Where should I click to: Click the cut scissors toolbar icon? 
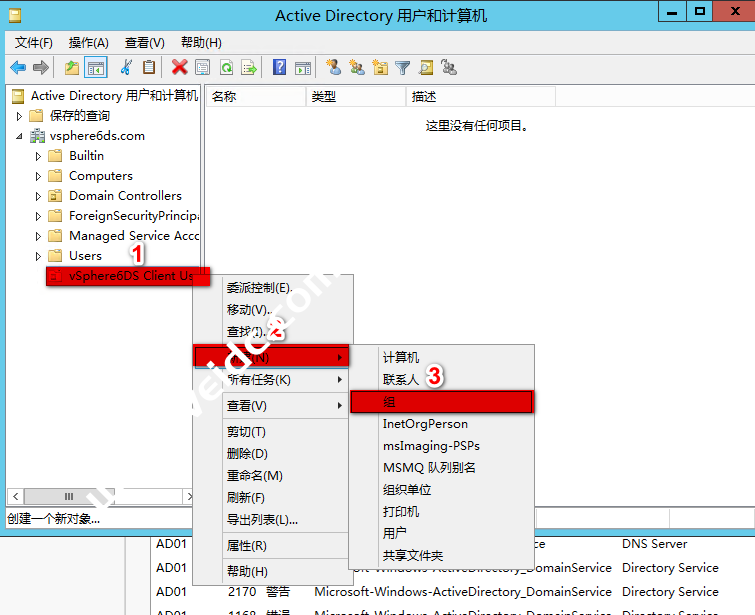126,67
